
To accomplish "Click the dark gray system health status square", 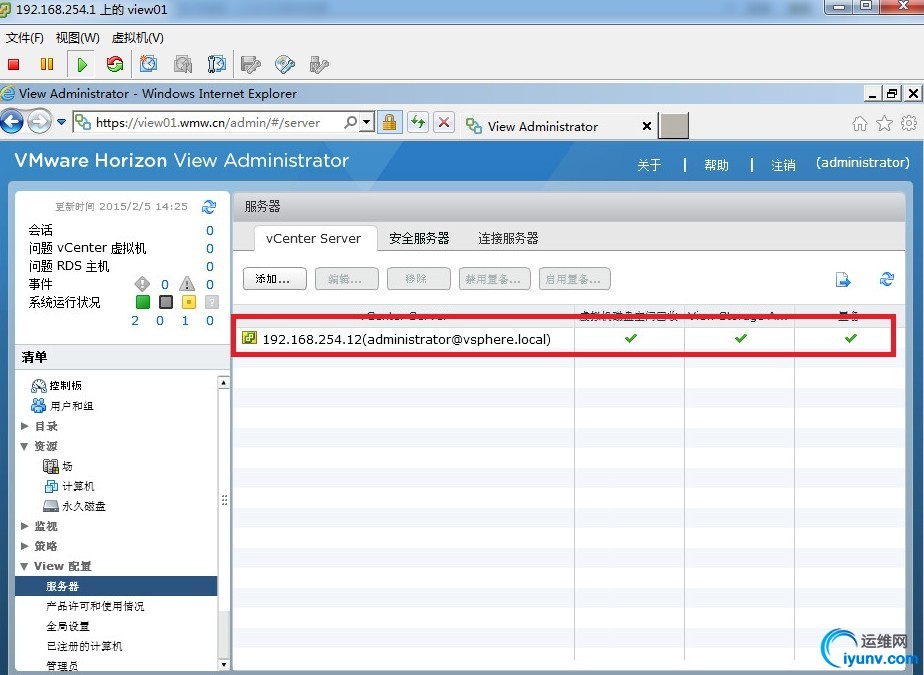I will coord(166,302).
